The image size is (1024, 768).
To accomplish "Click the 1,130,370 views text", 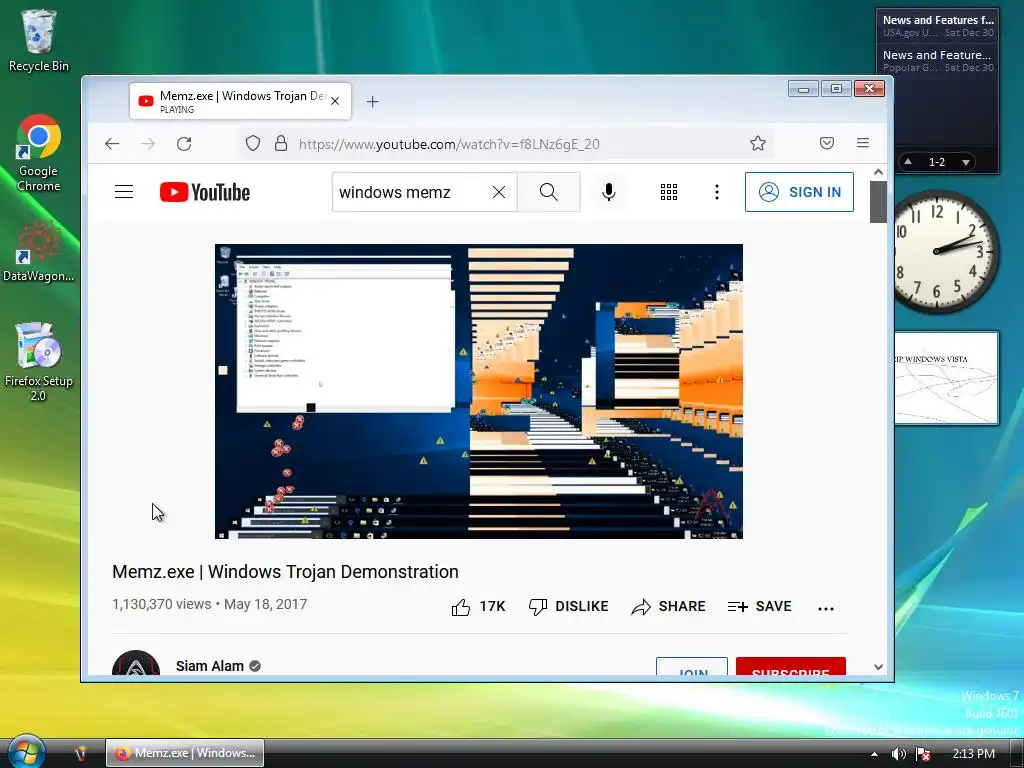I will pos(161,604).
